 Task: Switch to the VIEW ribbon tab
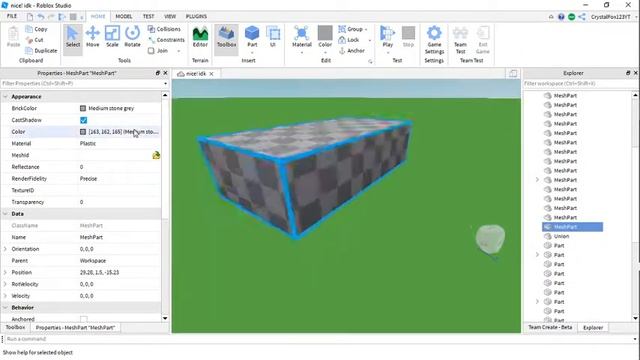click(170, 16)
